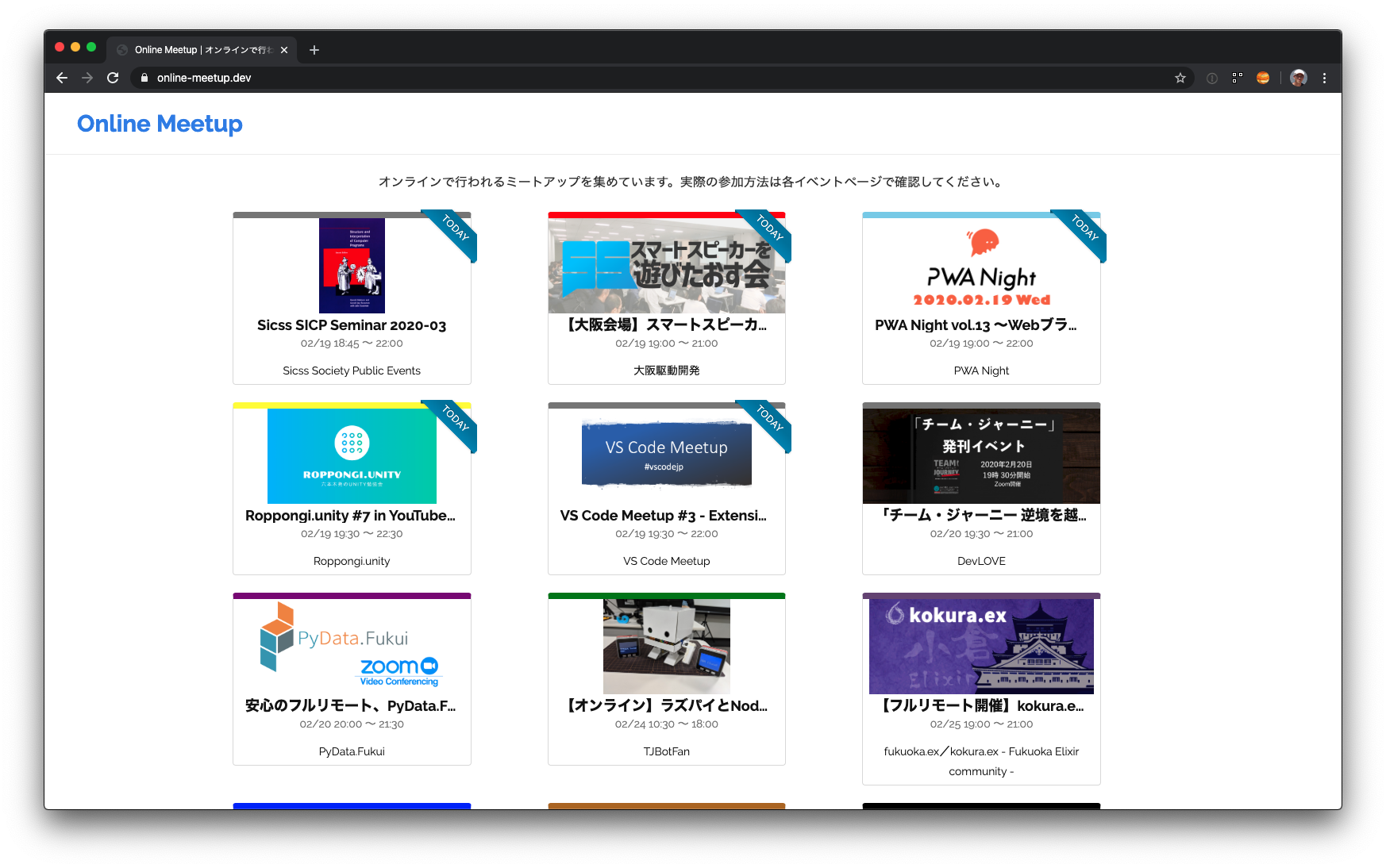This screenshot has height=868, width=1386.
Task: Click Sicss Society Public Events group name
Action: (x=352, y=371)
